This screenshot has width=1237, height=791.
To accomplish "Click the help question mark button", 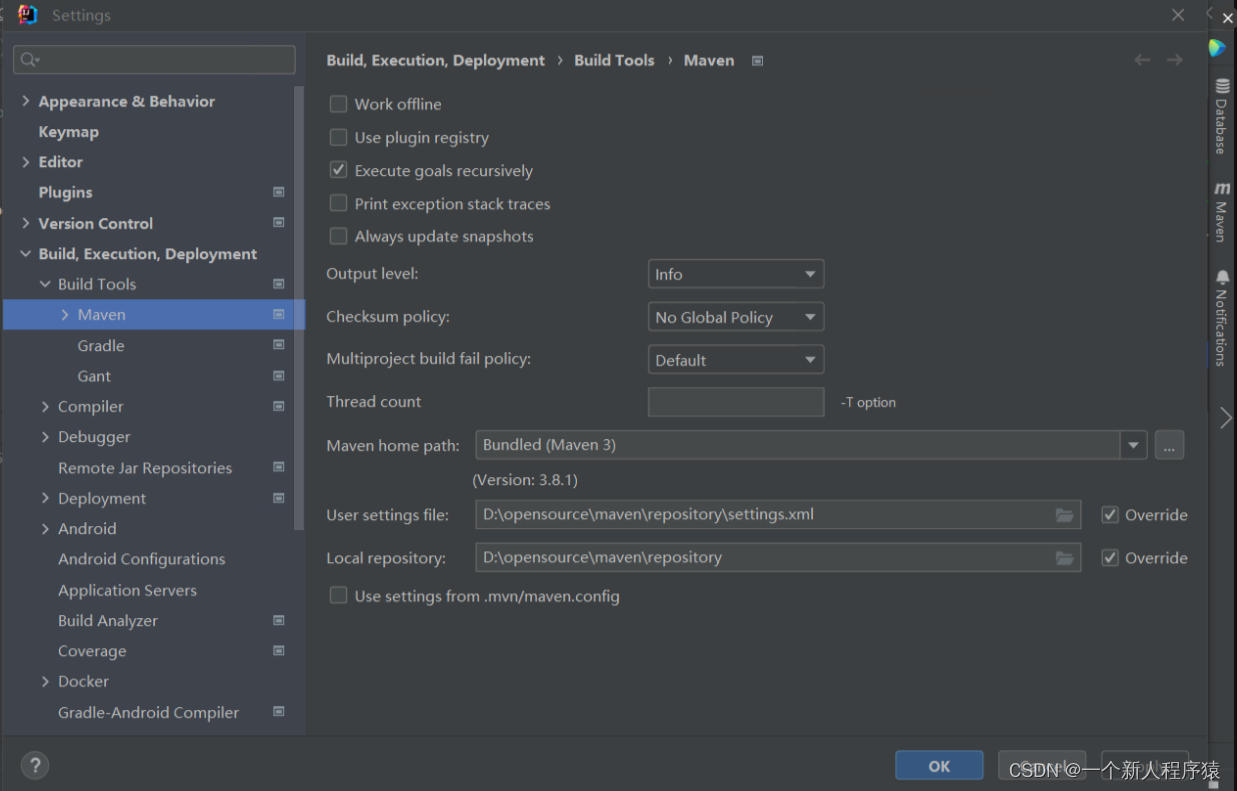I will click(35, 766).
